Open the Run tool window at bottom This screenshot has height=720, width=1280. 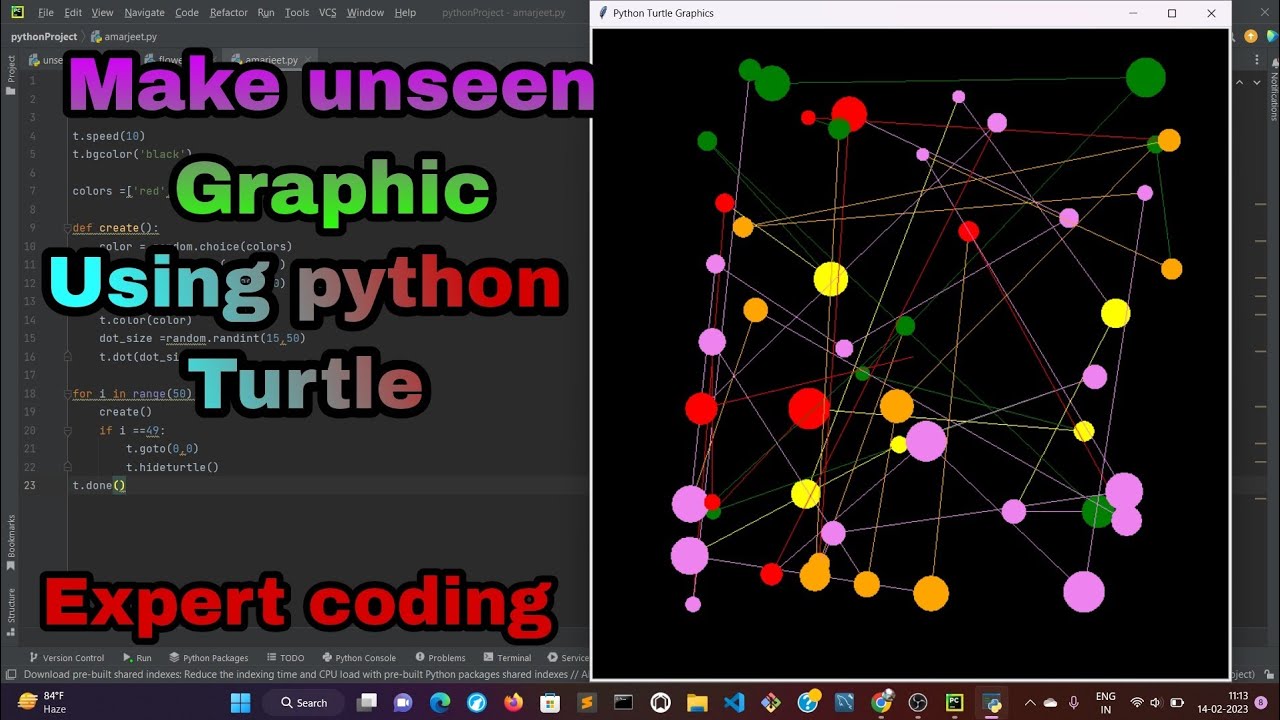point(137,658)
